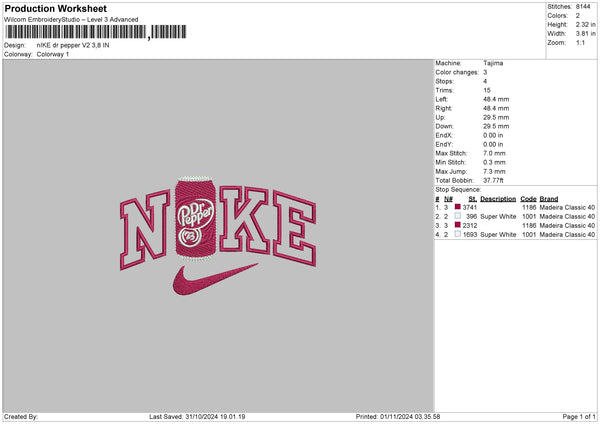Click the Trims value '15'
This screenshot has height=424, width=600.
click(x=487, y=90)
